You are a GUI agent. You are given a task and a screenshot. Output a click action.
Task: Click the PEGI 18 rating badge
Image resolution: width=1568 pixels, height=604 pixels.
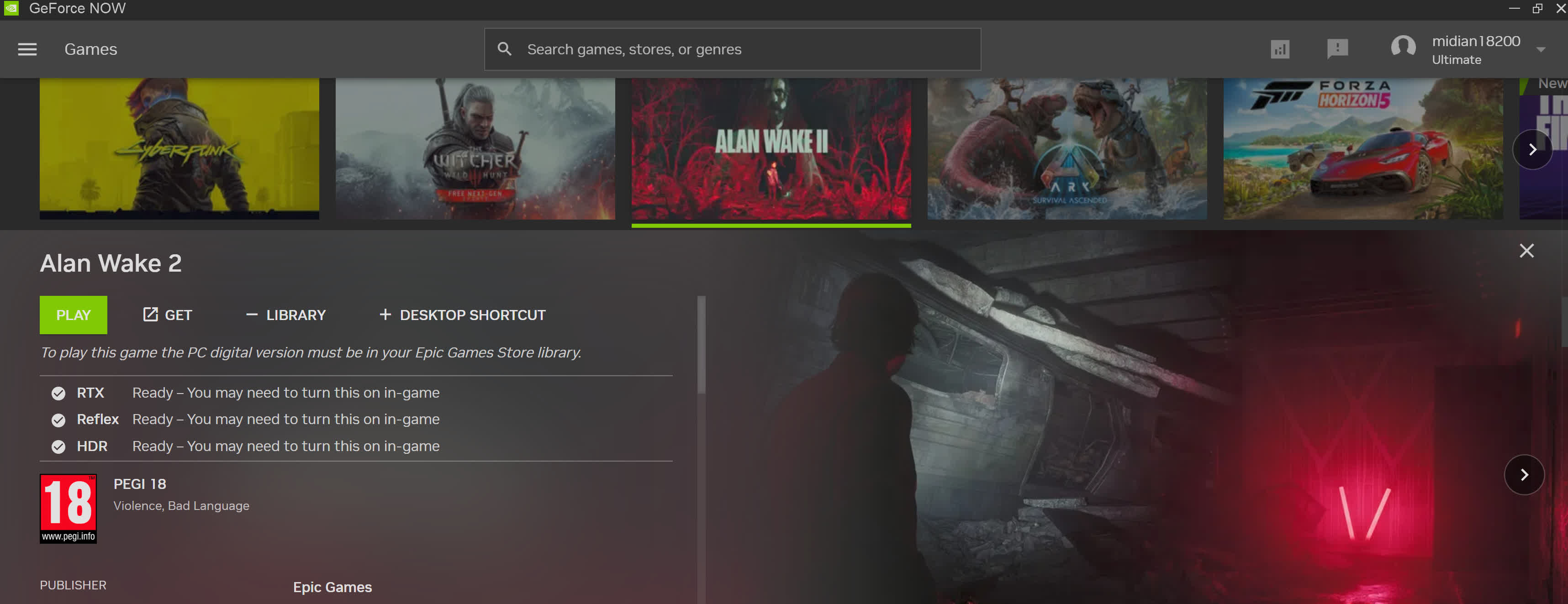[x=68, y=508]
